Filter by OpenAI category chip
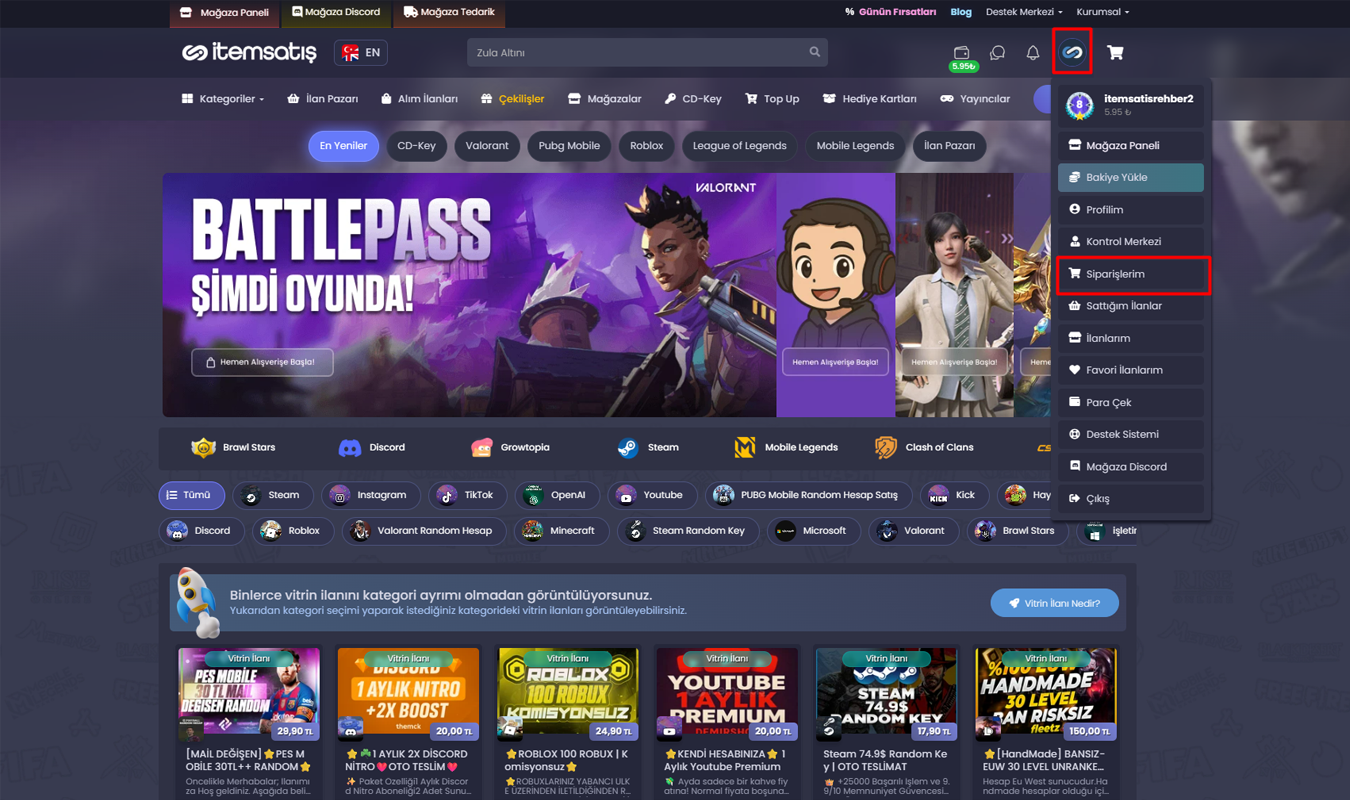The height and width of the screenshot is (800, 1350). 556,495
